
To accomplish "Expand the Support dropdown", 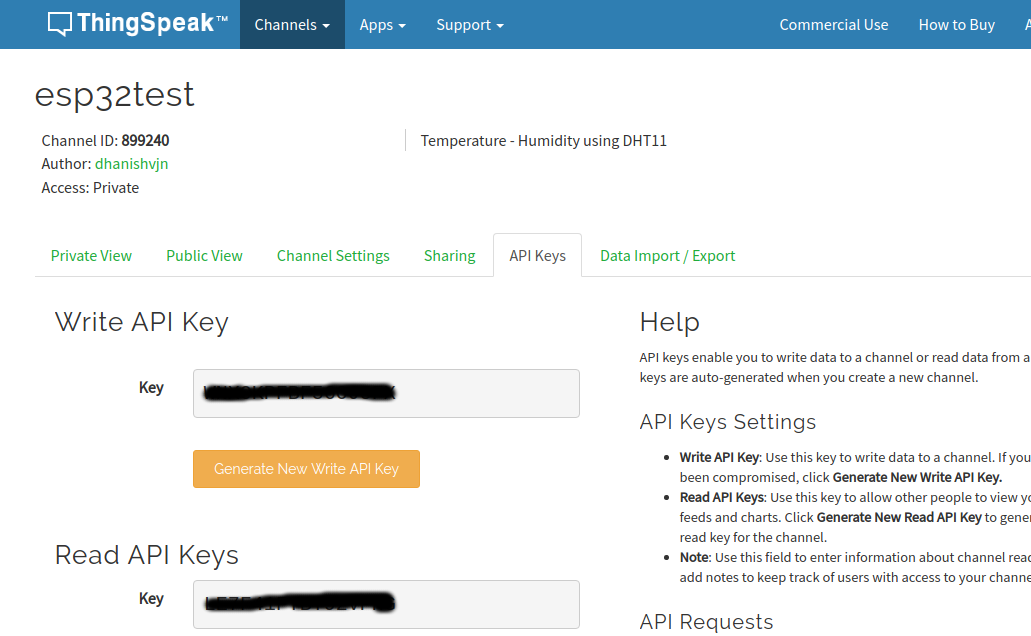I will (469, 25).
